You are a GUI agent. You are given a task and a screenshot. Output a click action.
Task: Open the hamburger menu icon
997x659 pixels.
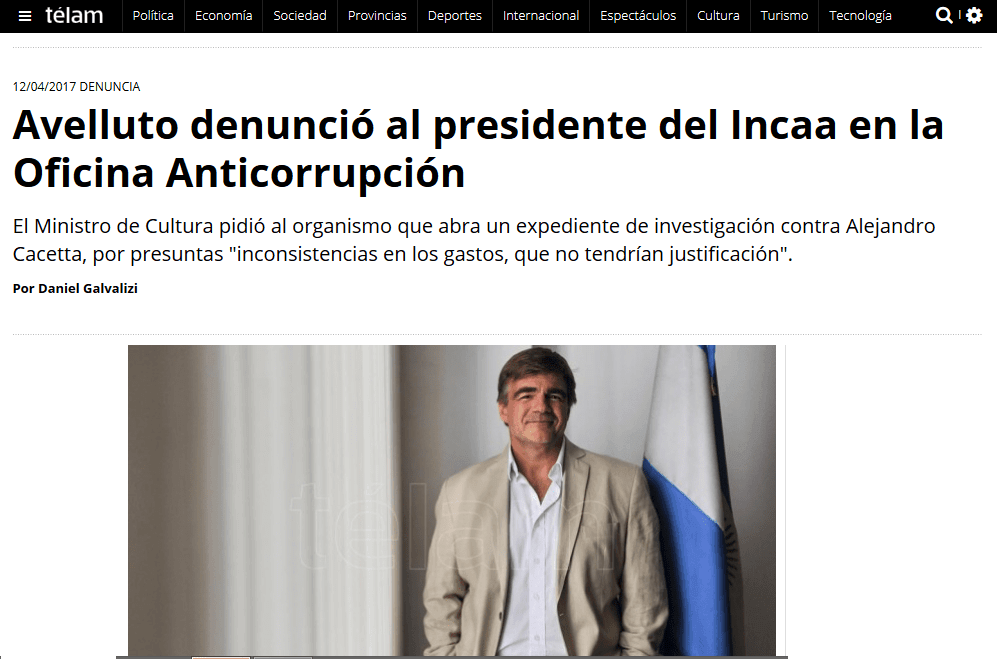click(25, 16)
